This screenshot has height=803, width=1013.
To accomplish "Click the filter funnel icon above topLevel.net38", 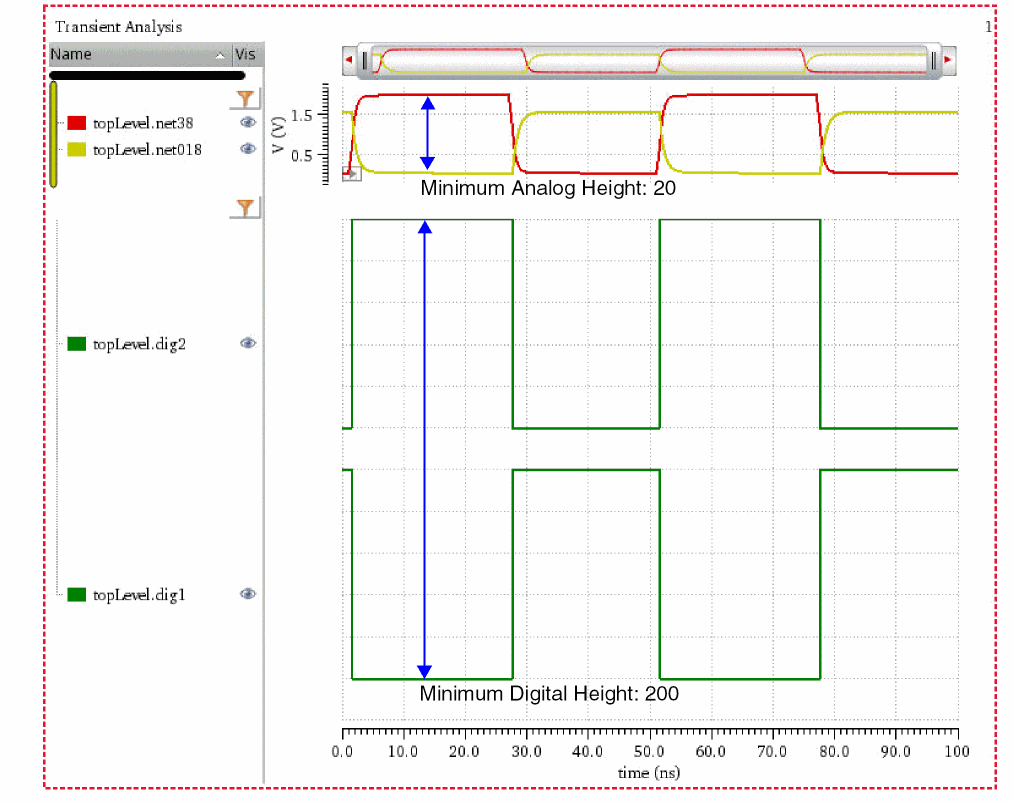I will pyautogui.click(x=245, y=98).
